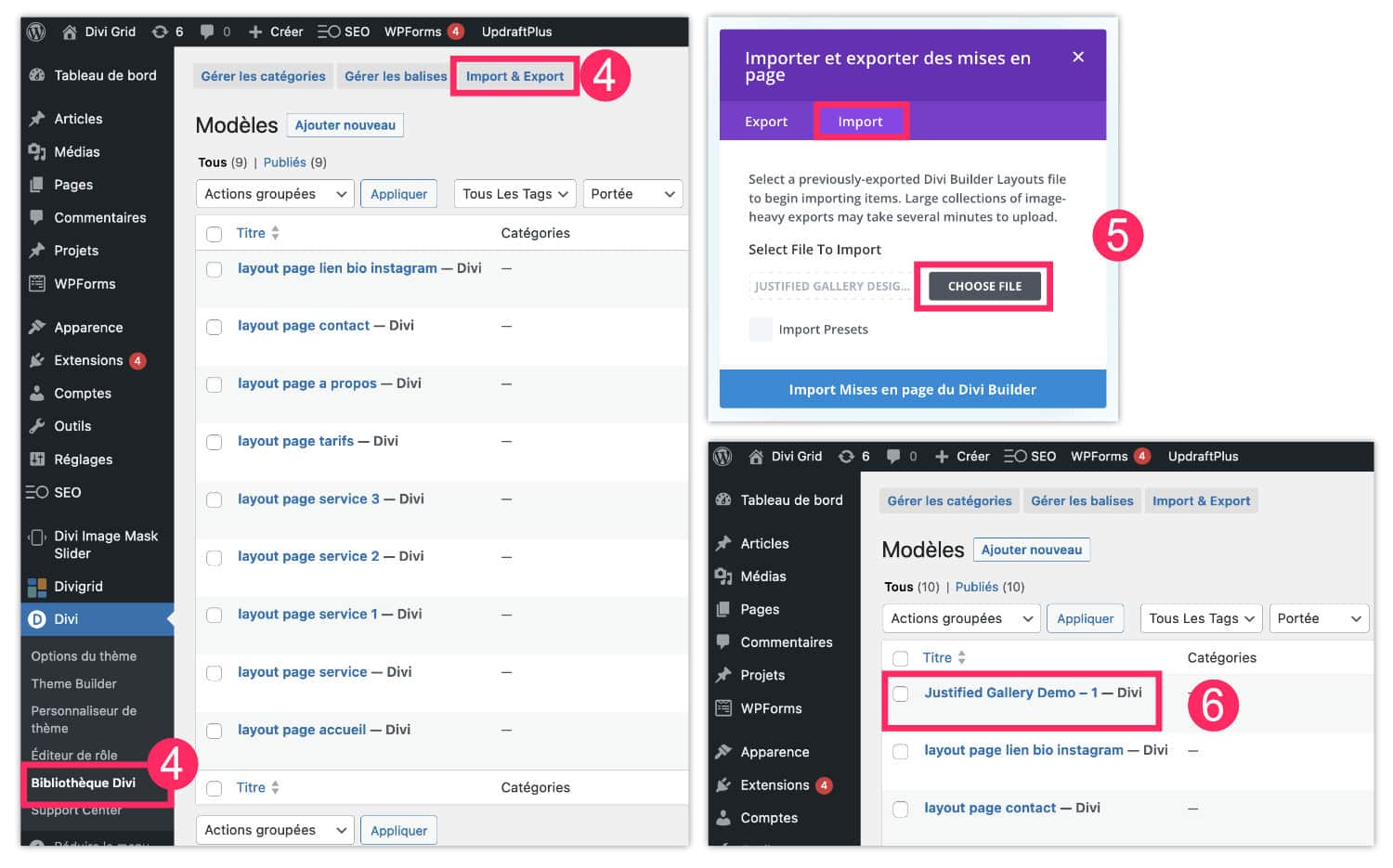Tick top select-all checkbox beside Titre, left window
Image resolution: width=1393 pixels, height=868 pixels.
point(215,234)
